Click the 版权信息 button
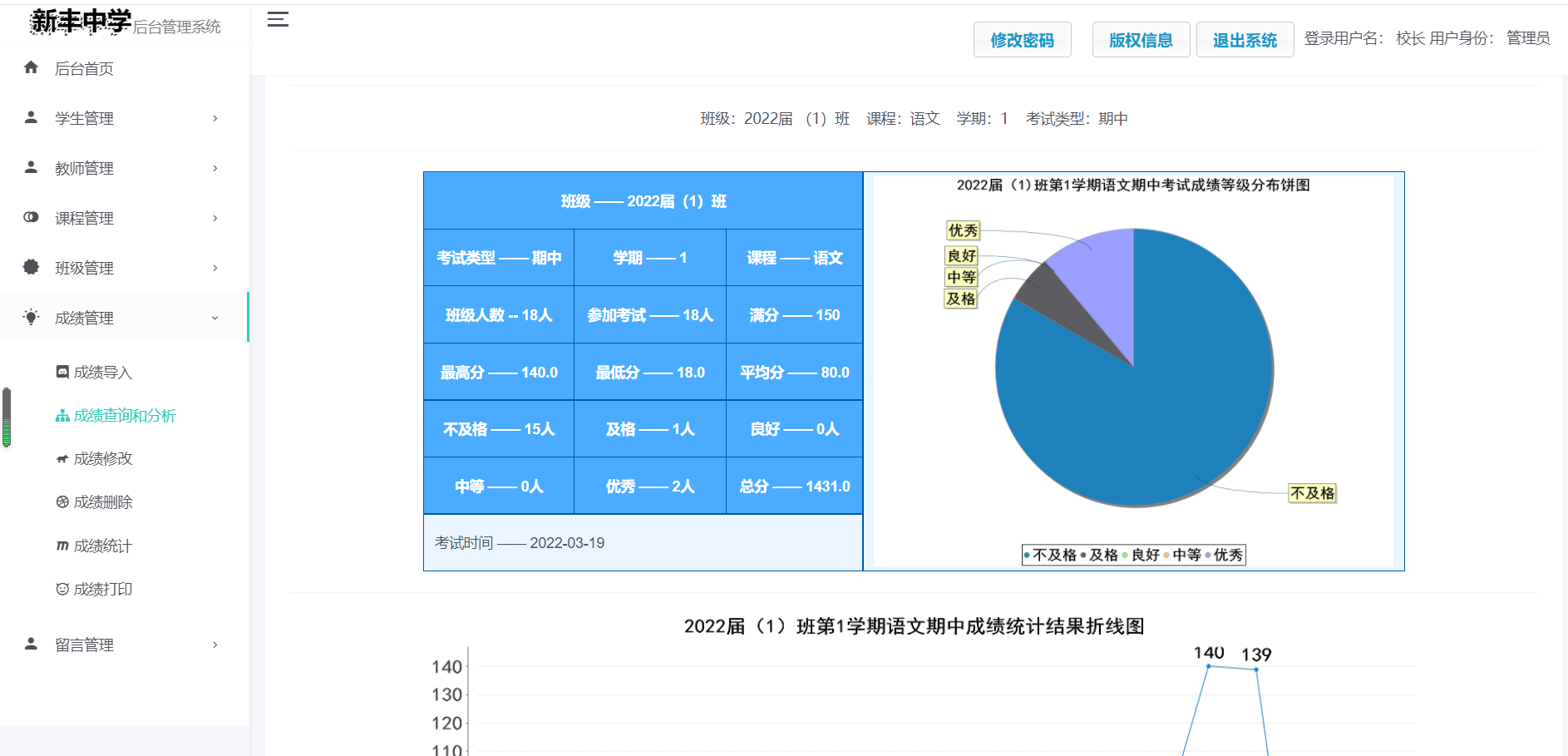1568x756 pixels. click(1141, 39)
